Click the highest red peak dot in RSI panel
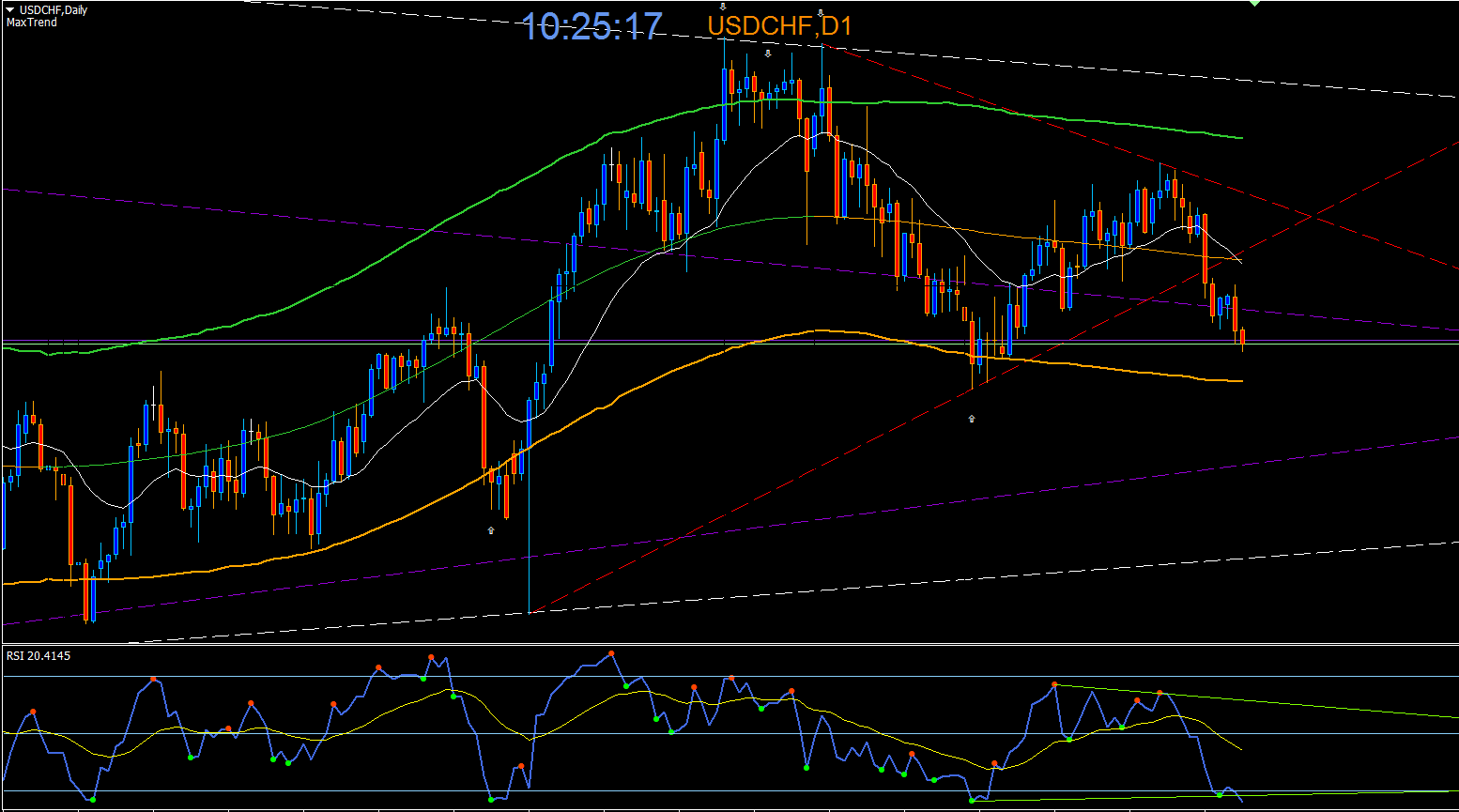 [x=611, y=653]
